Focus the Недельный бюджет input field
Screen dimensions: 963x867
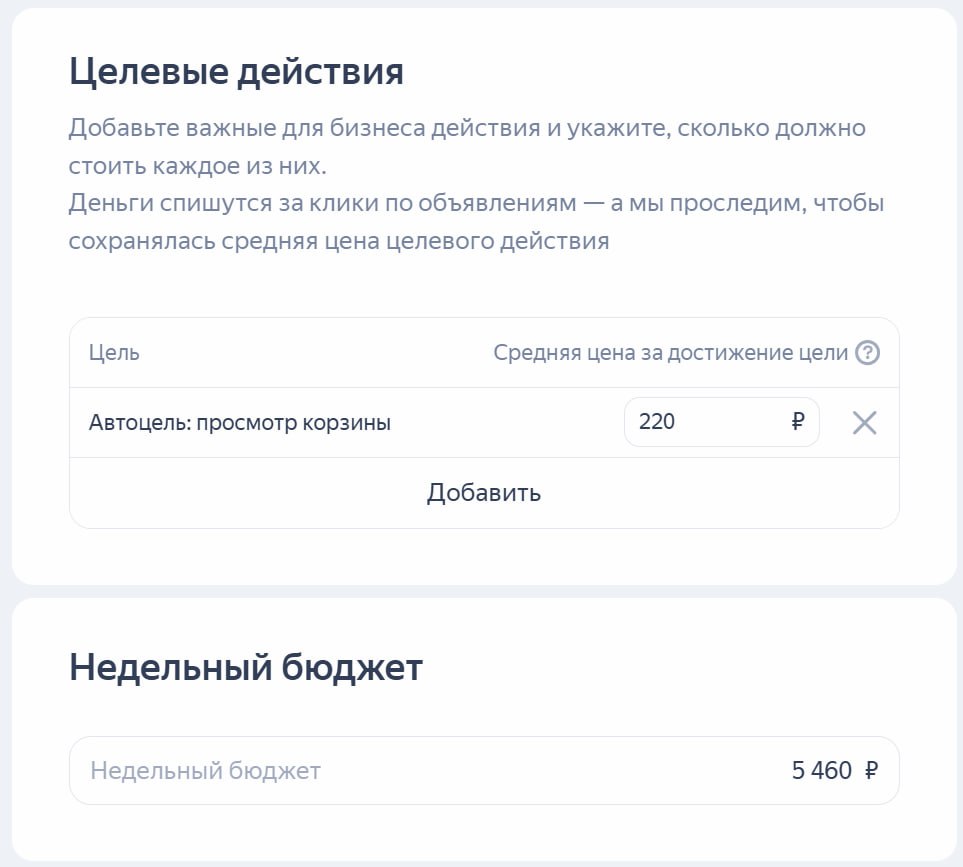484,771
